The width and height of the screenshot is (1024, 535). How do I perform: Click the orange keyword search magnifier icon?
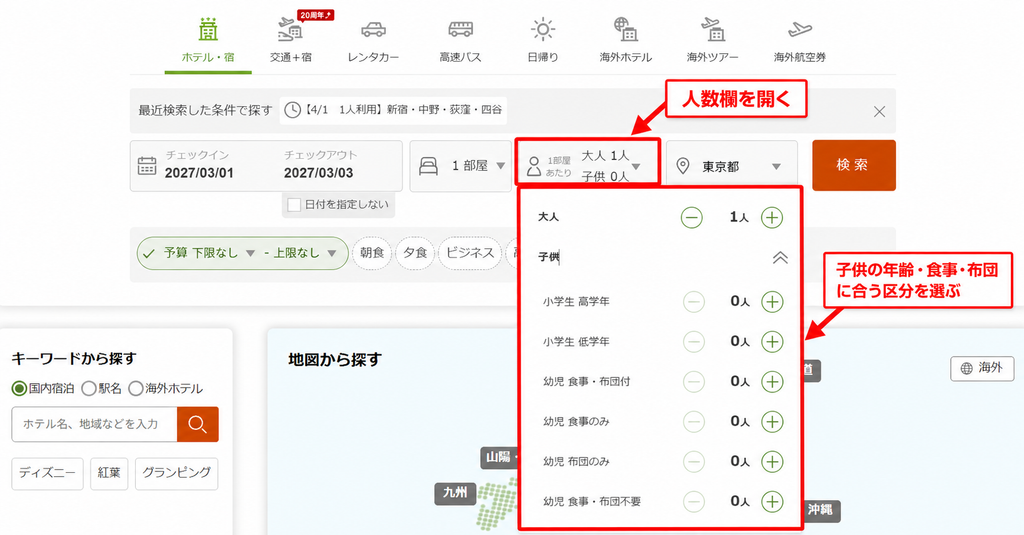(198, 424)
